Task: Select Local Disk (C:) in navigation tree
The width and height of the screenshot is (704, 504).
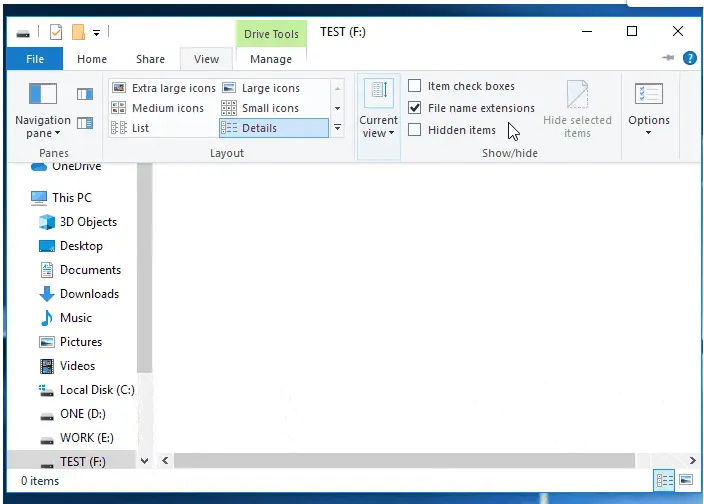Action: pos(96,390)
